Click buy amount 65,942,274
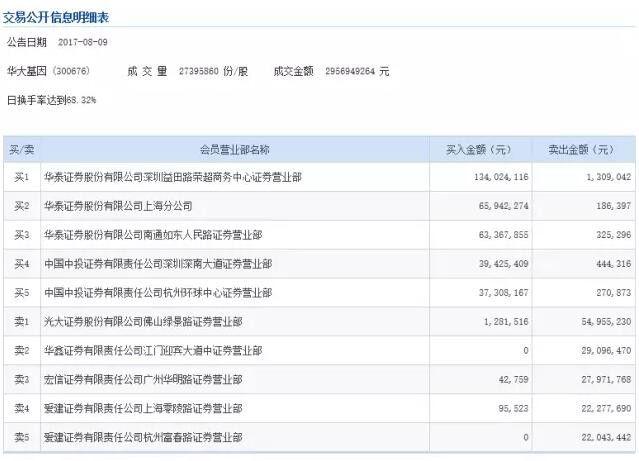 [503, 206]
